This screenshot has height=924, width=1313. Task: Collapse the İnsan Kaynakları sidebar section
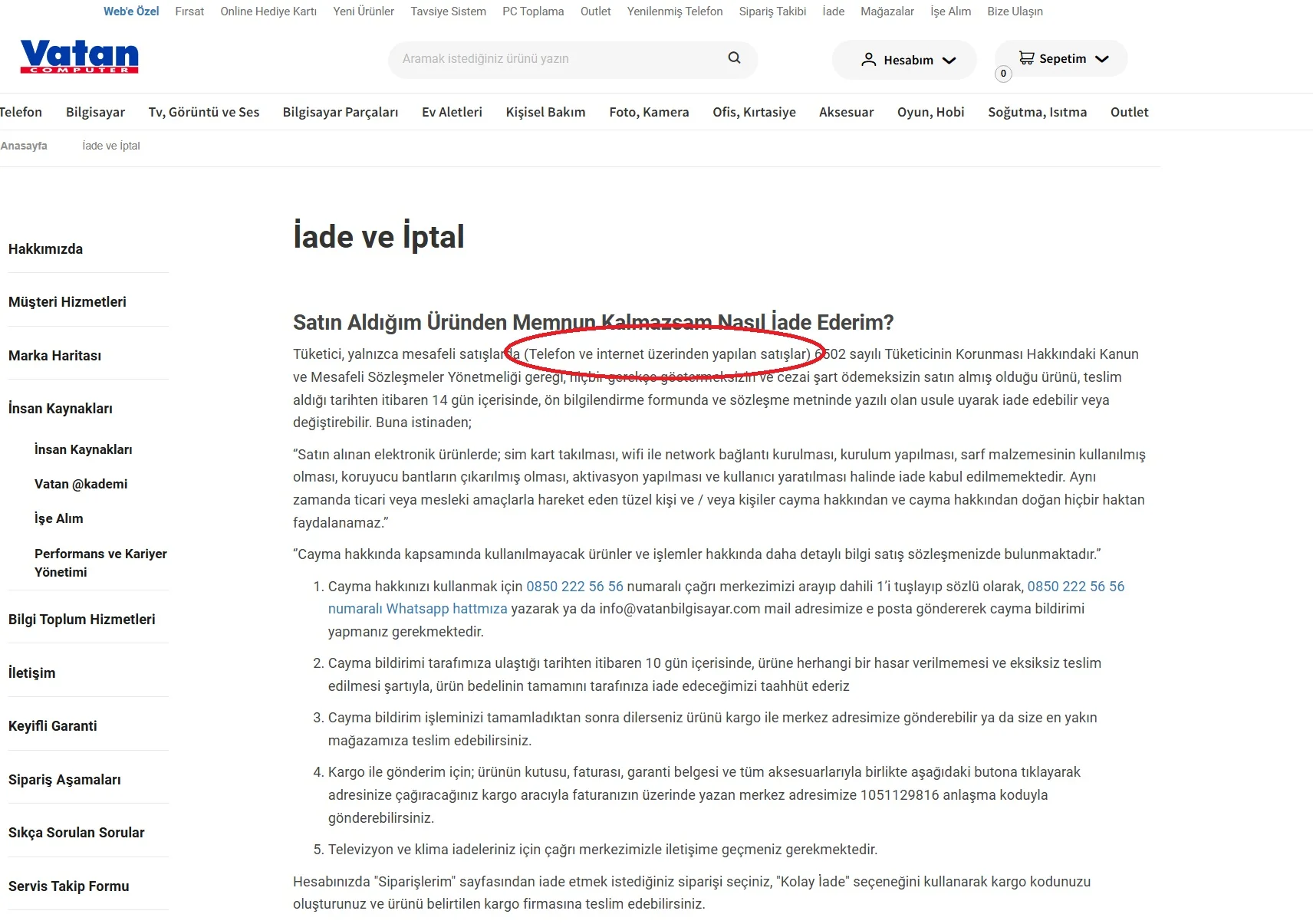click(x=61, y=409)
